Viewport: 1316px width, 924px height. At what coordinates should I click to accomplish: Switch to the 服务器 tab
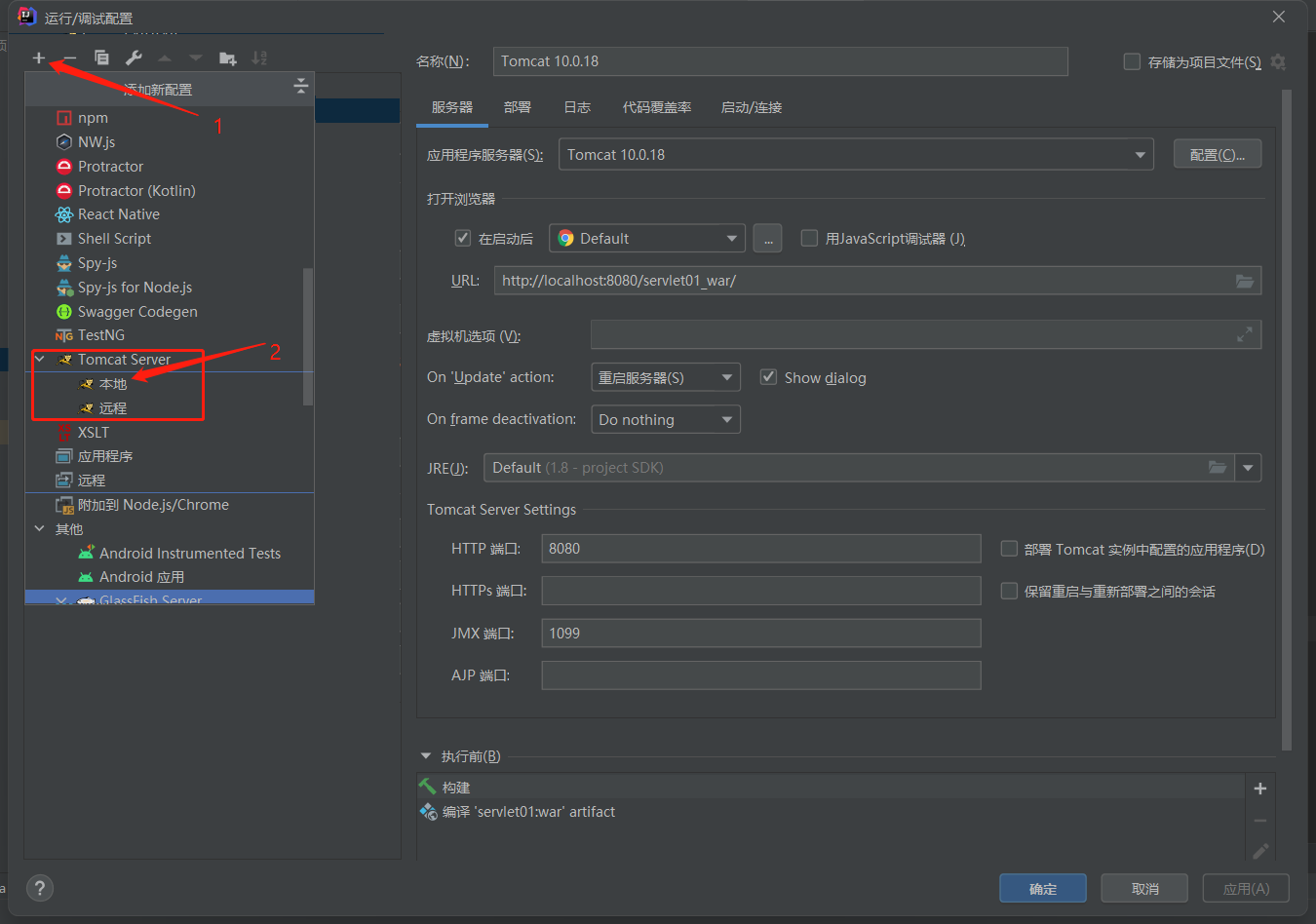pos(452,107)
